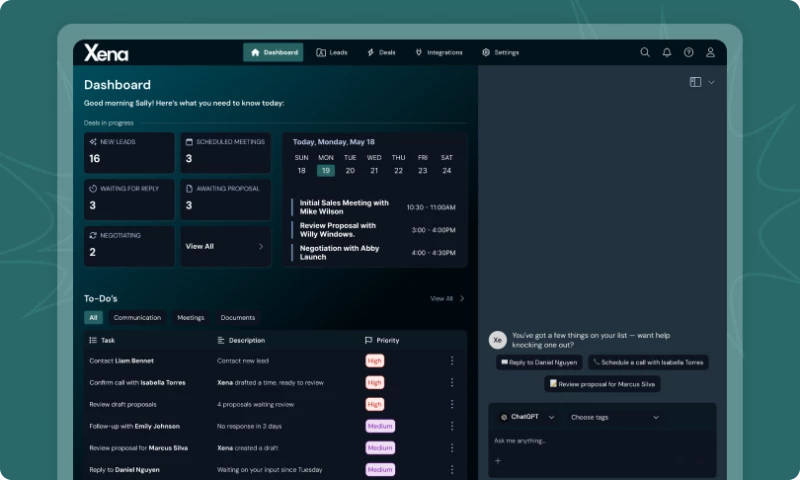Expand the layout options chevron
The image size is (800, 480).
pyautogui.click(x=711, y=82)
